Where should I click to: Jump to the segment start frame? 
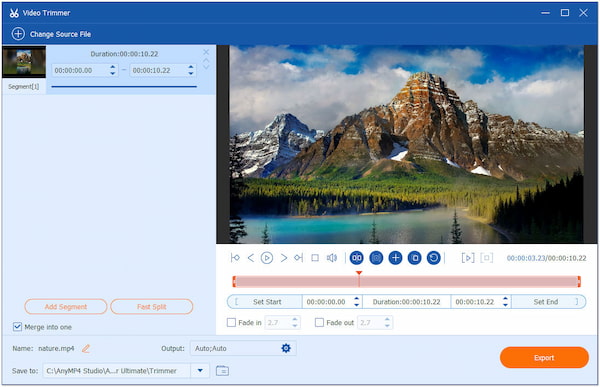(235, 258)
